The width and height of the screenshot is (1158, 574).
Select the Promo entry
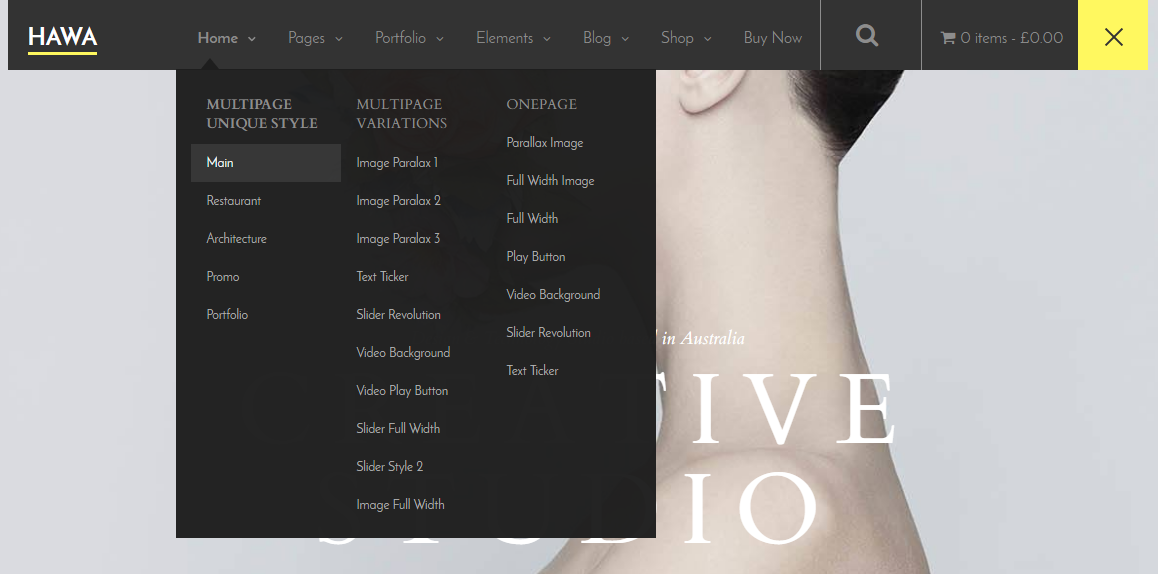click(x=223, y=277)
